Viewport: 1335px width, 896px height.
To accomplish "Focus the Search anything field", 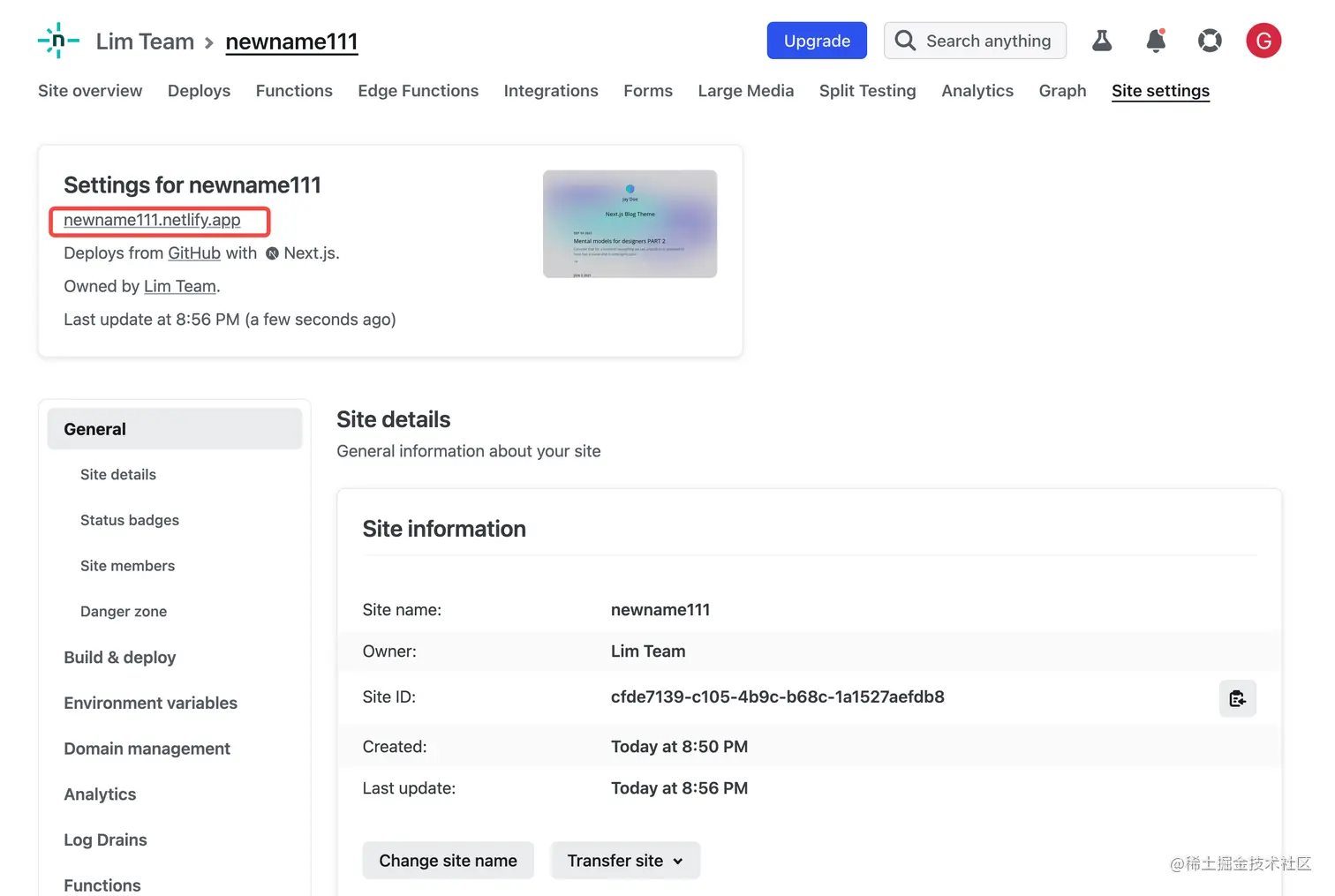I will pos(975,41).
